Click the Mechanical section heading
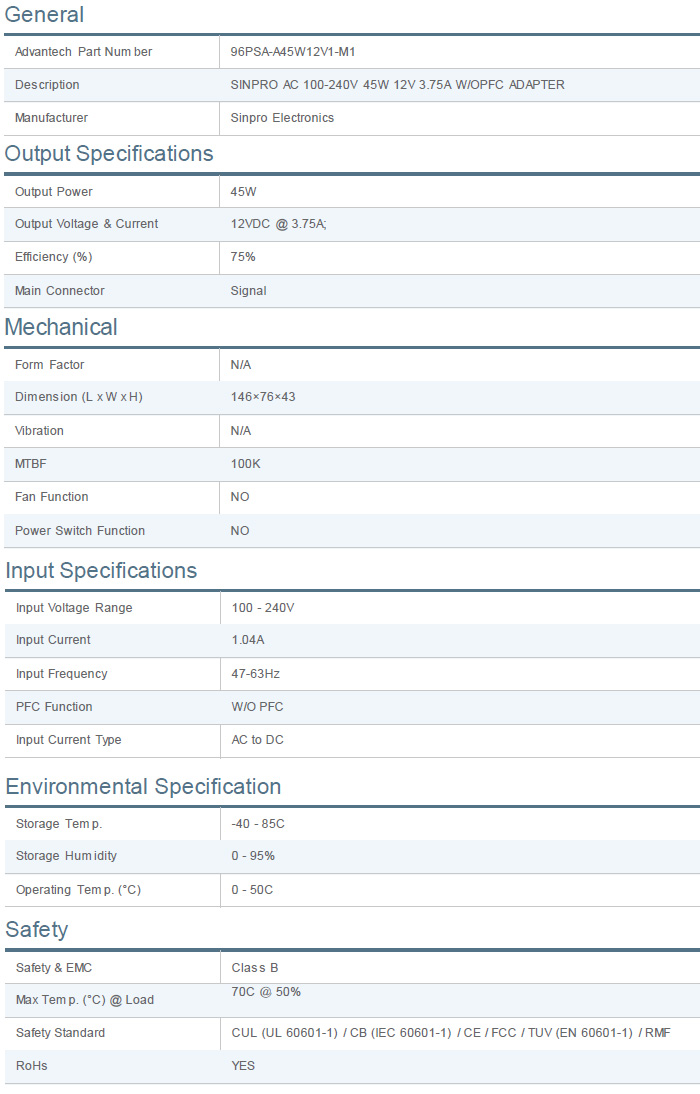This screenshot has height=1094, width=700. click(x=61, y=328)
